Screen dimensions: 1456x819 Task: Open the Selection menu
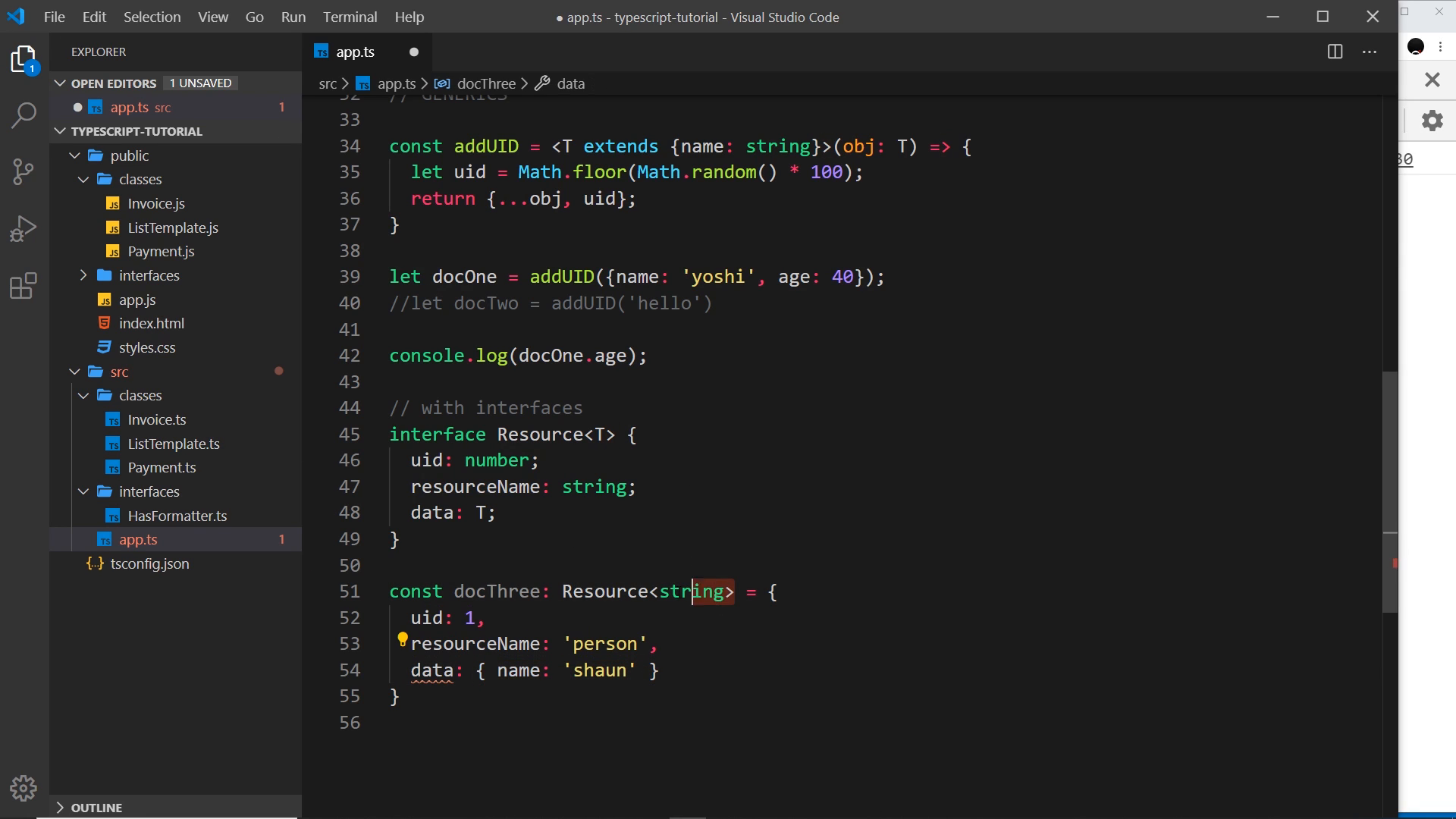point(152,17)
